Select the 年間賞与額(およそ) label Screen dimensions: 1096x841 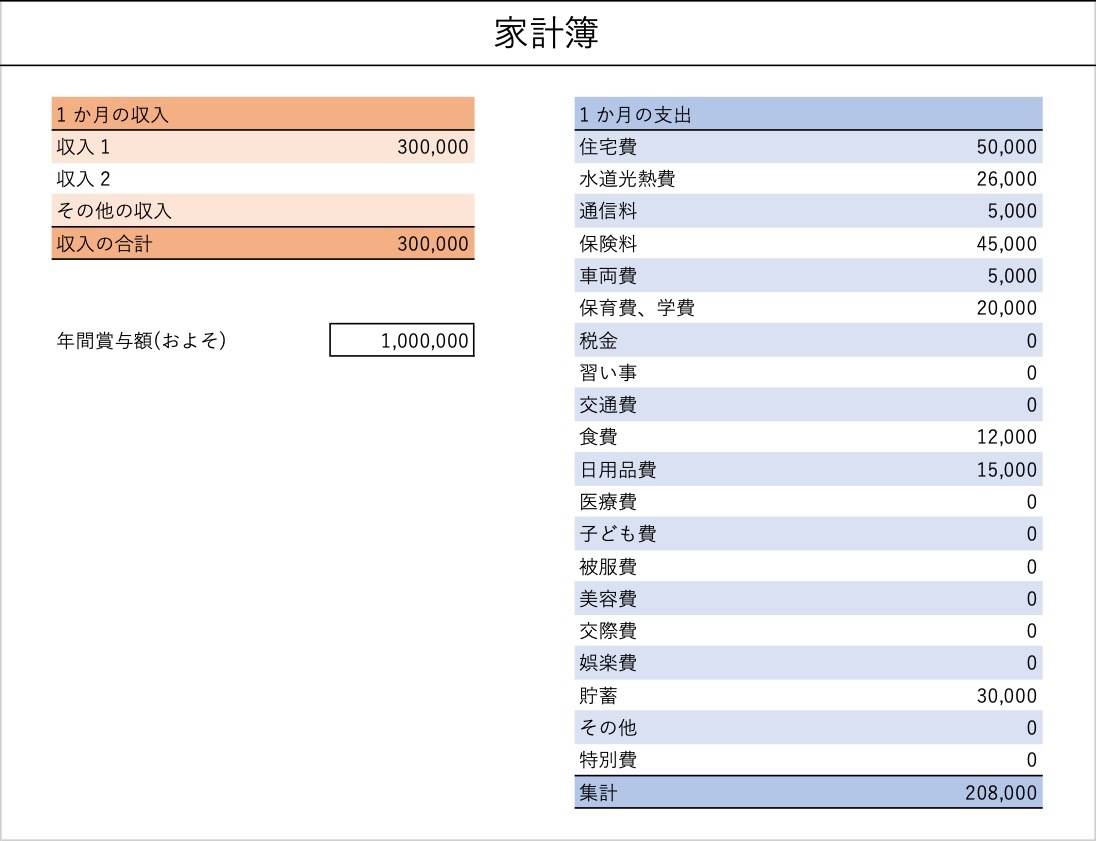[x=142, y=340]
